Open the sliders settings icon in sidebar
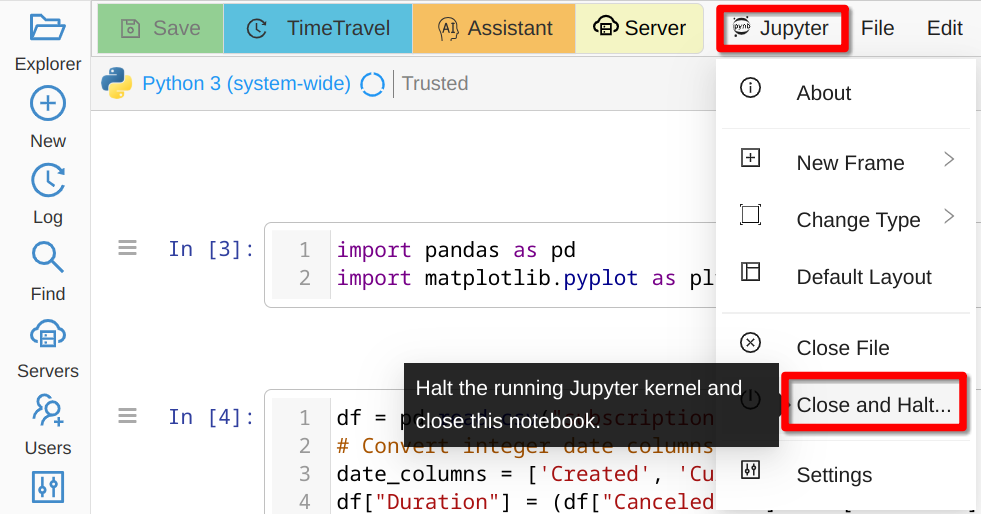 click(x=47, y=486)
